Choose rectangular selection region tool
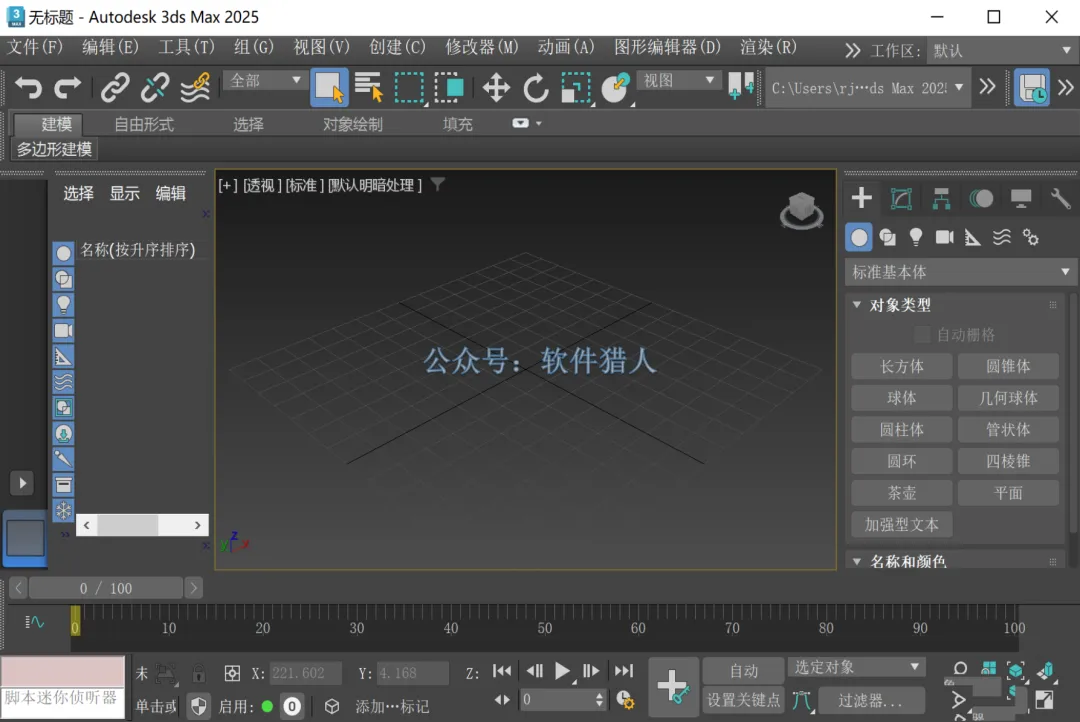Image resolution: width=1080 pixels, height=722 pixels. click(409, 88)
